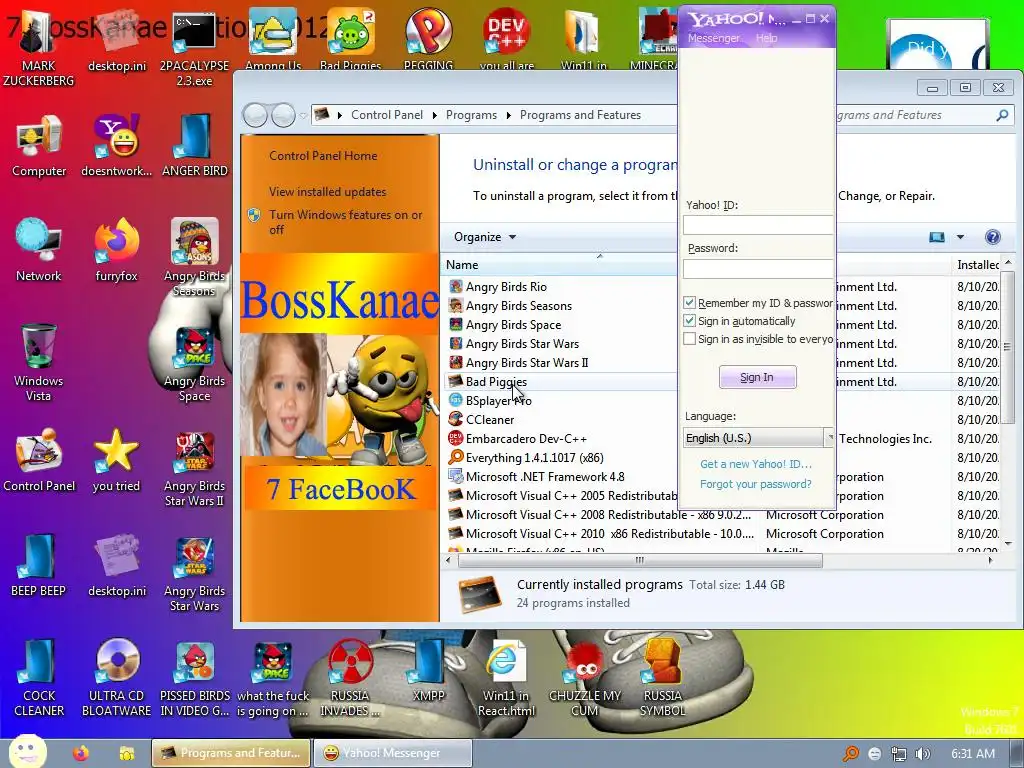Select the doesntwork Yahoo desktop shortcut
Screen dimensions: 1024x768
[x=116, y=145]
